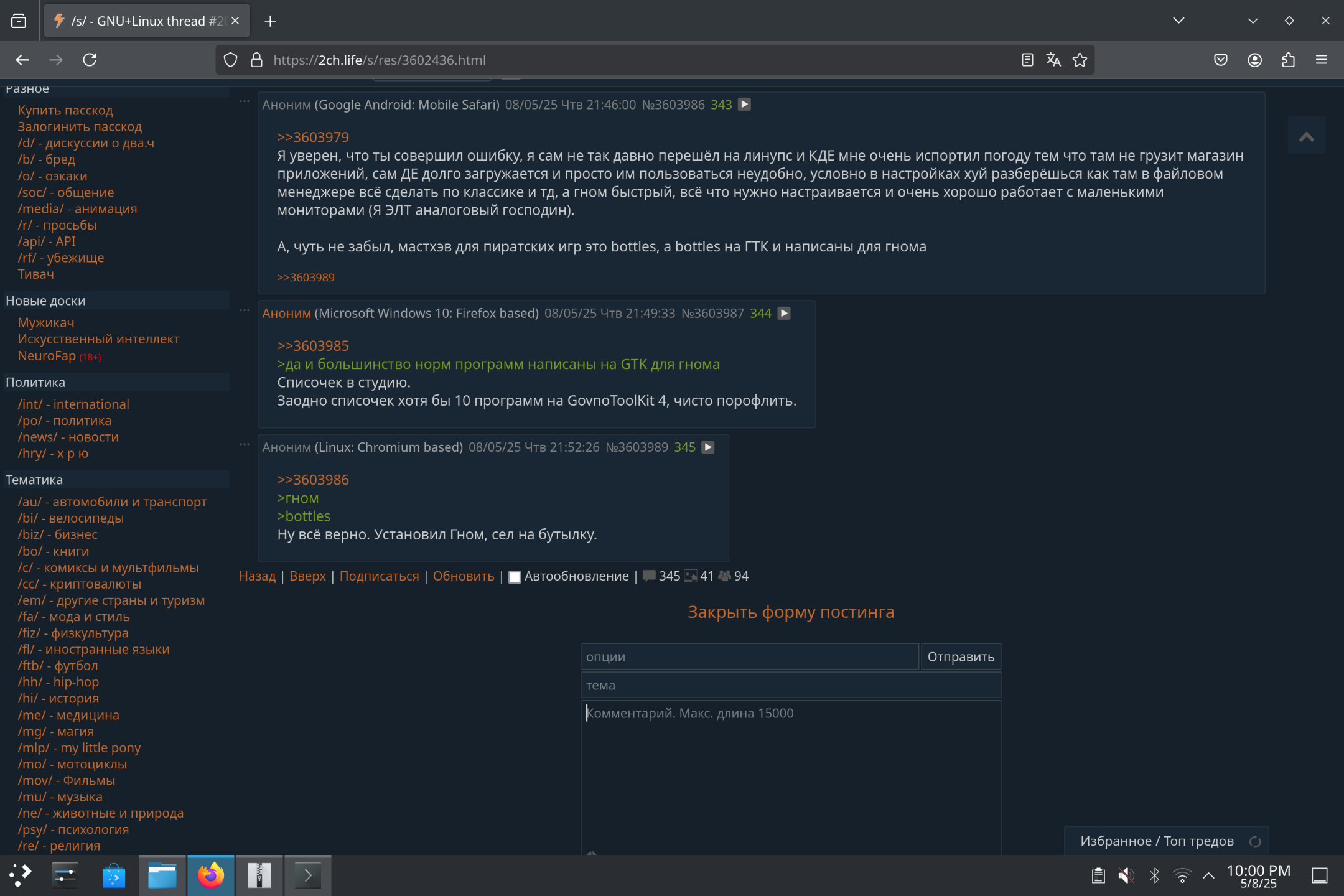
Task: Open the three-dot menu of post 3603987
Action: [245, 310]
